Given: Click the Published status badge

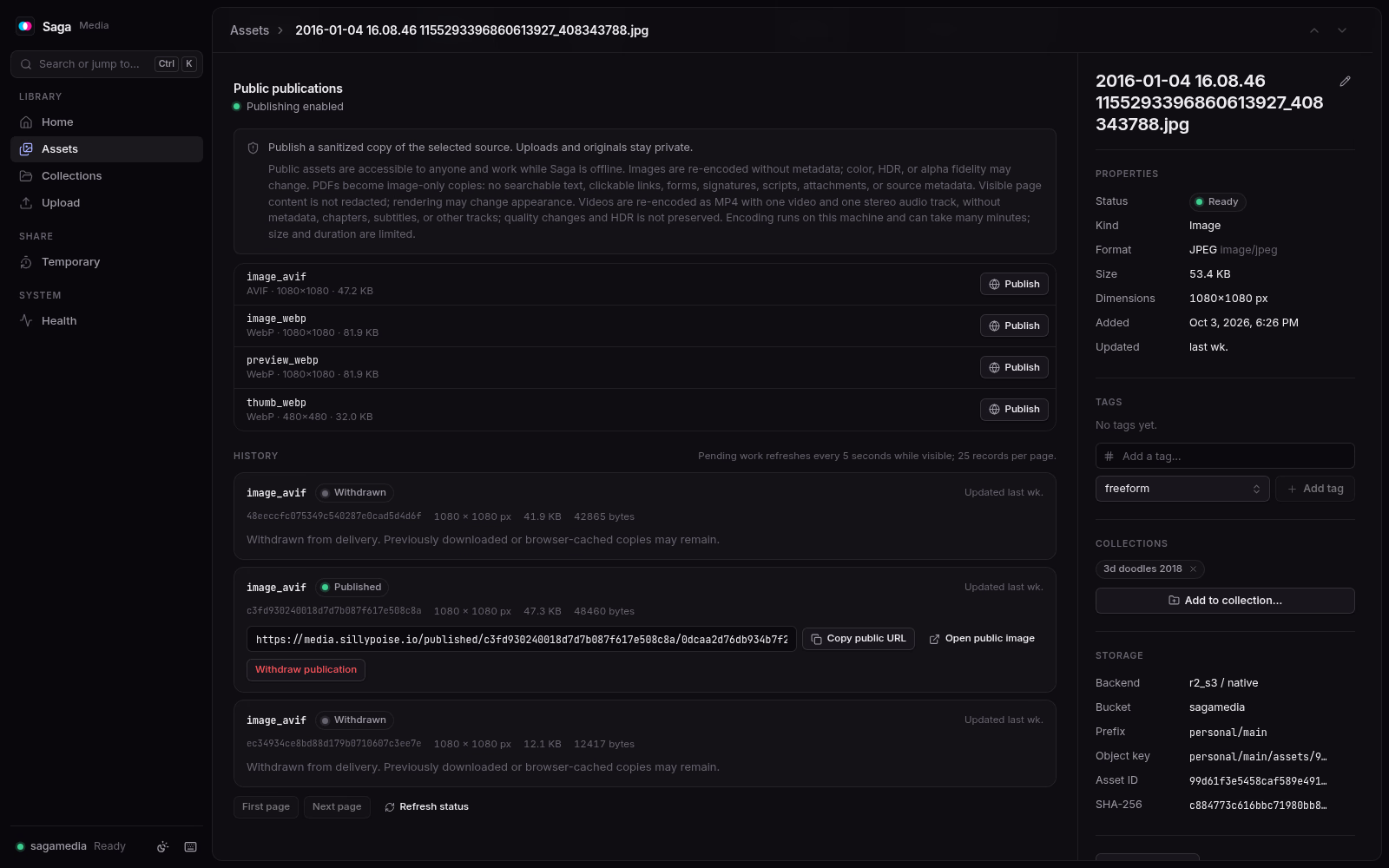Looking at the screenshot, I should coord(352,588).
